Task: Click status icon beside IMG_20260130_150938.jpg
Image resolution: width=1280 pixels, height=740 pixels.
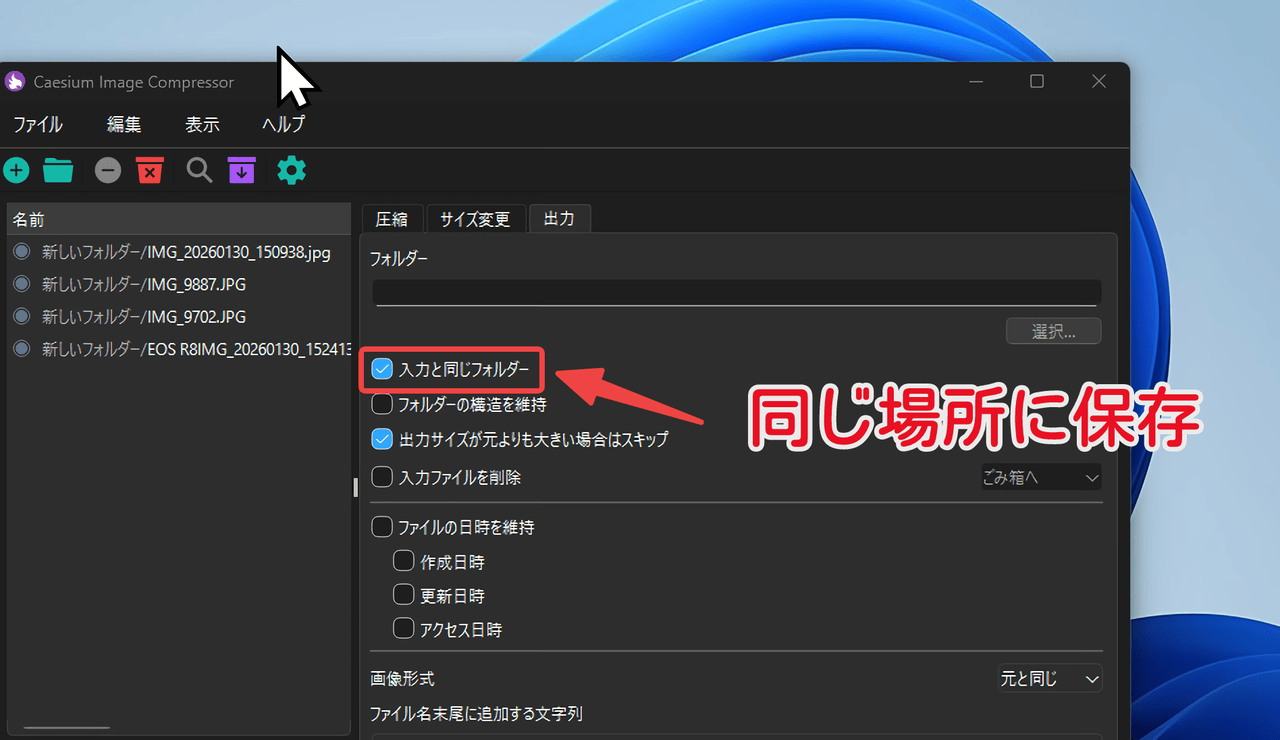Action: click(x=21, y=252)
